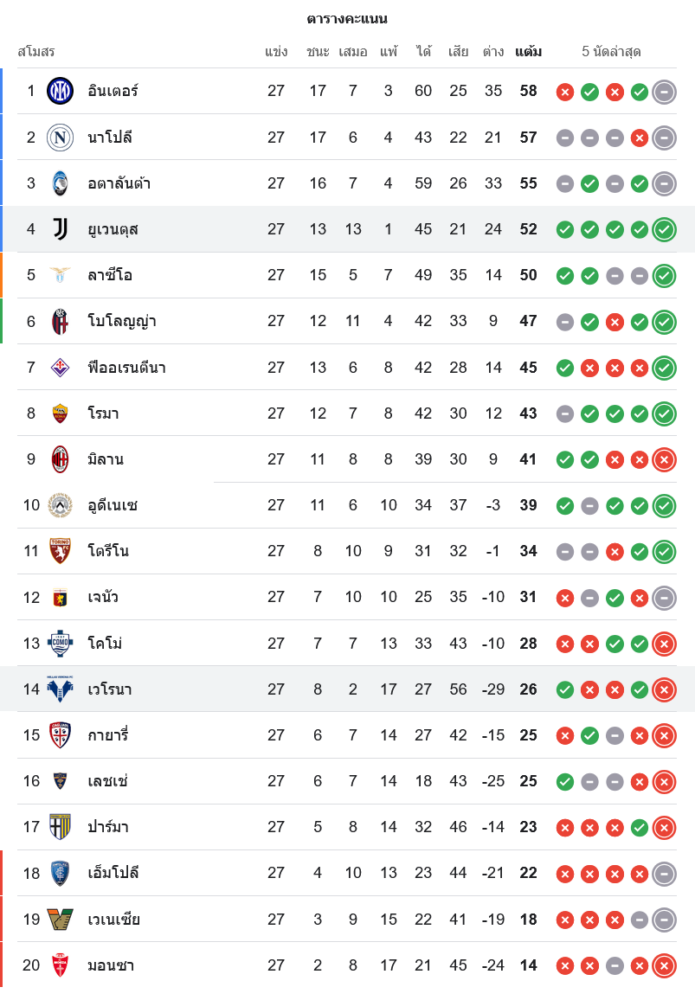Click Inter's latest match draw indicator
695x1000 pixels.
tap(664, 92)
